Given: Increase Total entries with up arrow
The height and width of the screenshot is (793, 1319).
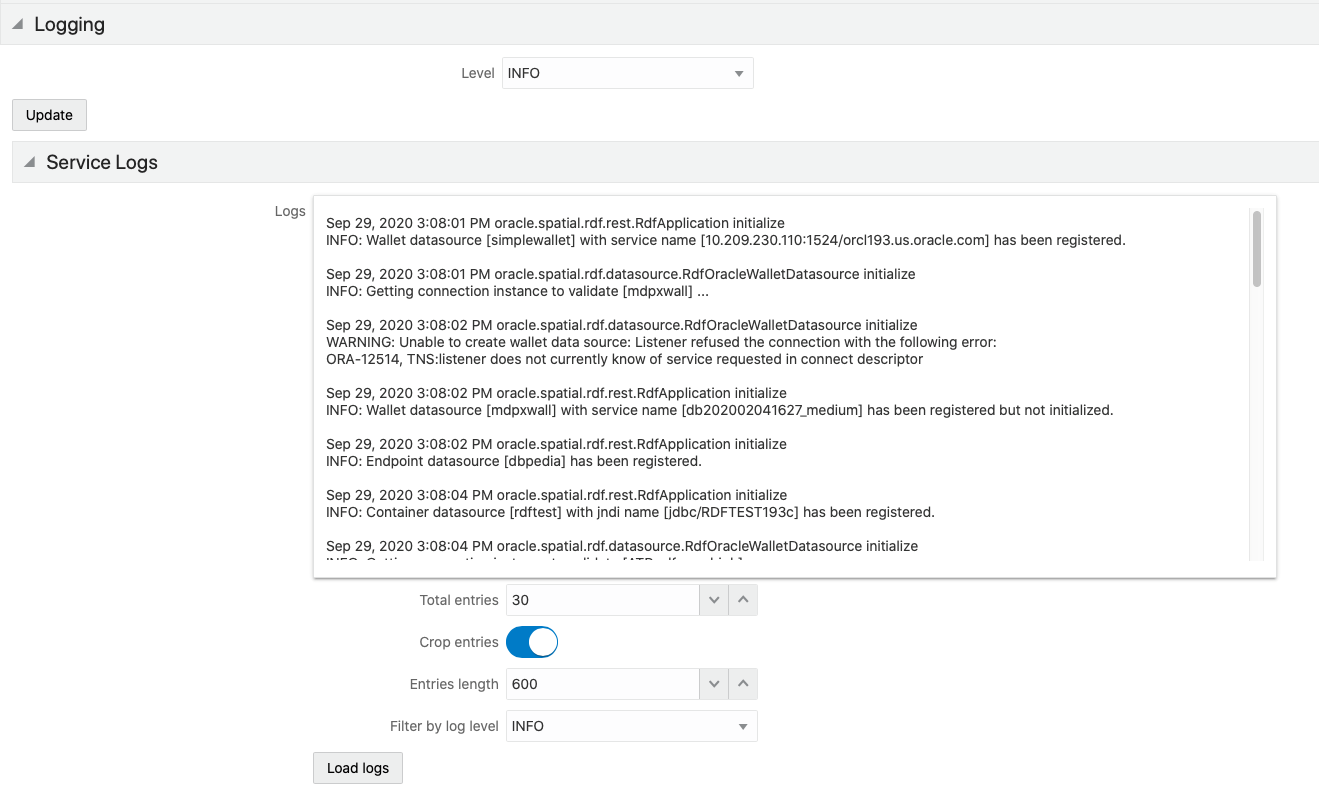Looking at the screenshot, I should pyautogui.click(x=743, y=600).
